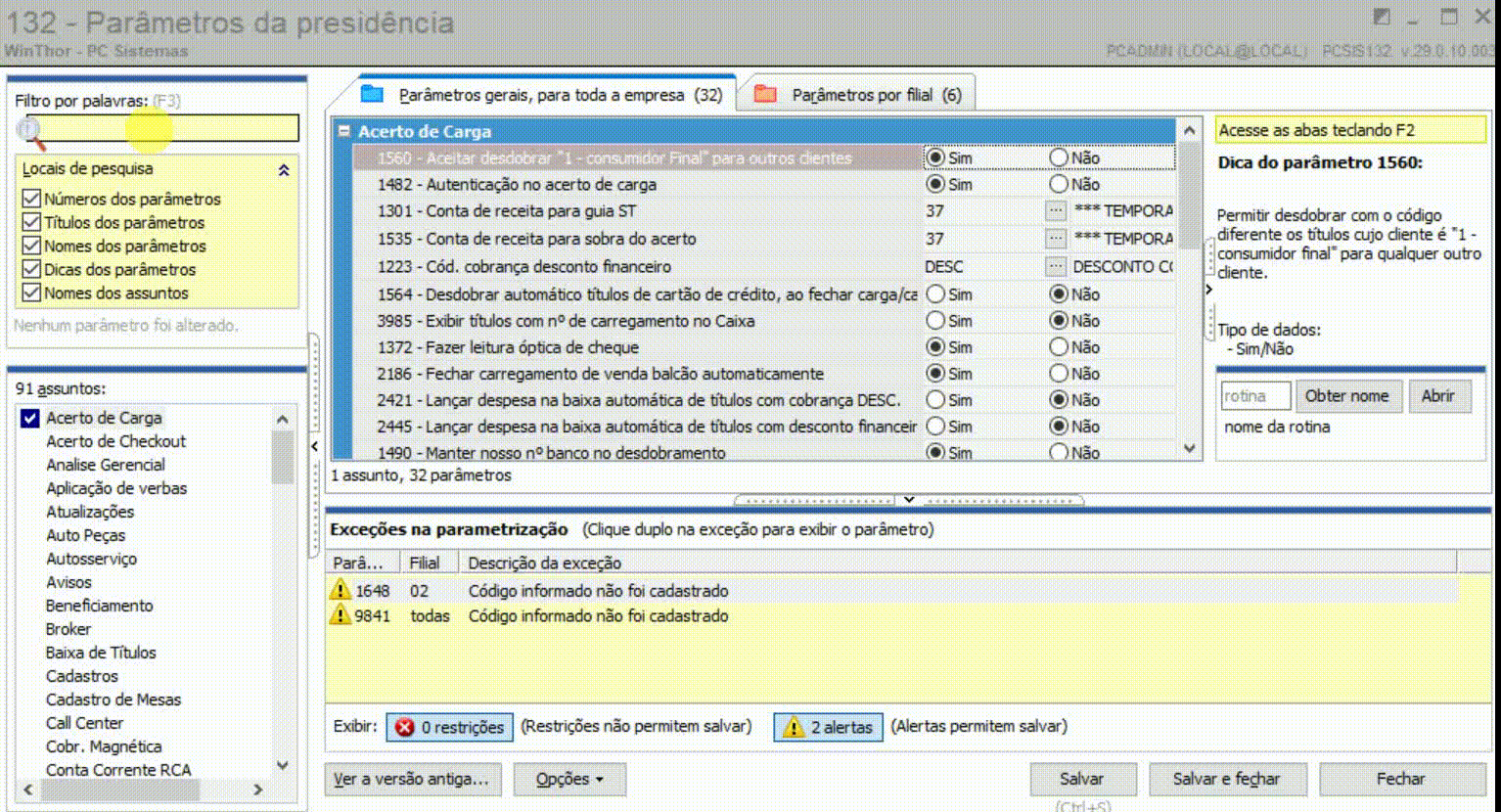
Task: Select Cadastro de Mesas subject
Action: tap(114, 699)
